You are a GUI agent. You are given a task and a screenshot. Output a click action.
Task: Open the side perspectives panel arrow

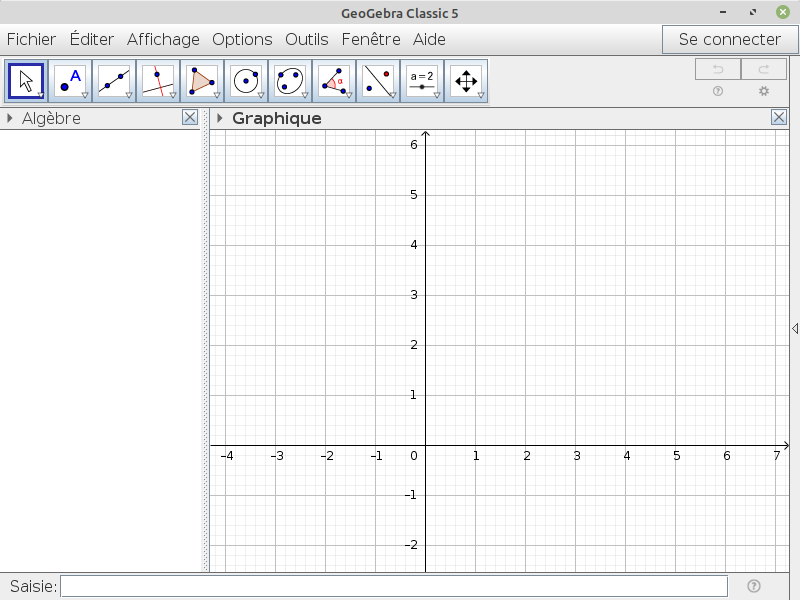pos(795,329)
